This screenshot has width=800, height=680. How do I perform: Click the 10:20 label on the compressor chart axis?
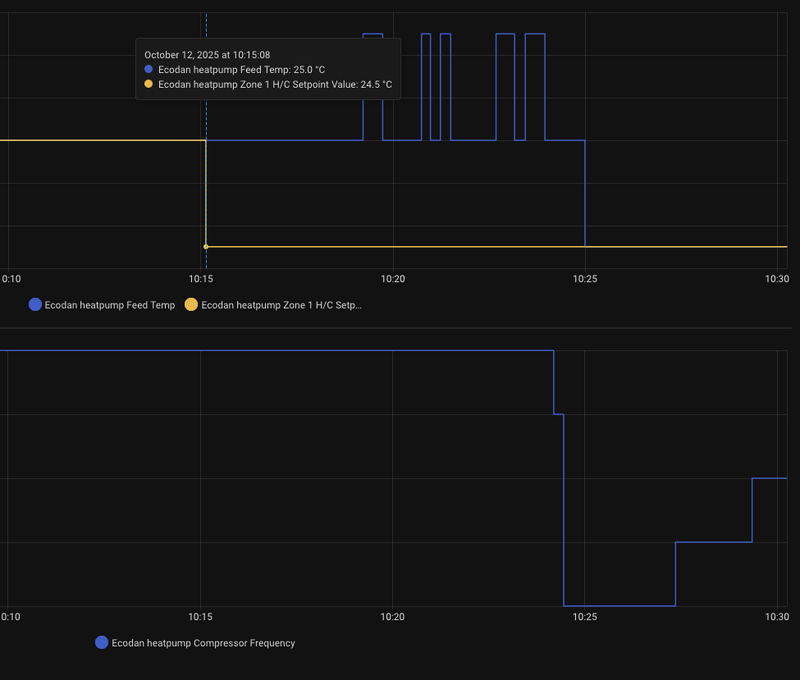(393, 617)
